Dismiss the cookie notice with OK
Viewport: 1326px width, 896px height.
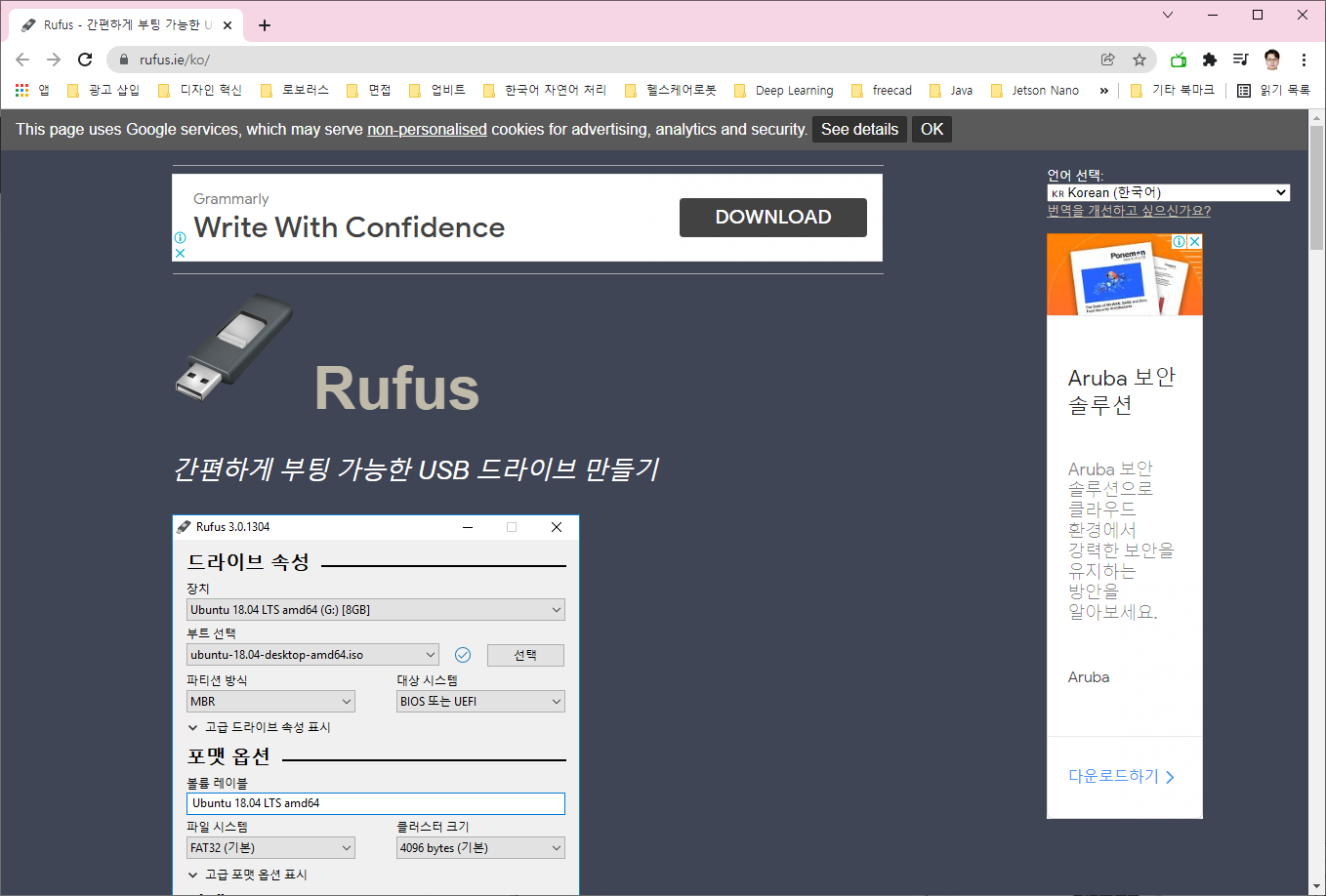[932, 129]
